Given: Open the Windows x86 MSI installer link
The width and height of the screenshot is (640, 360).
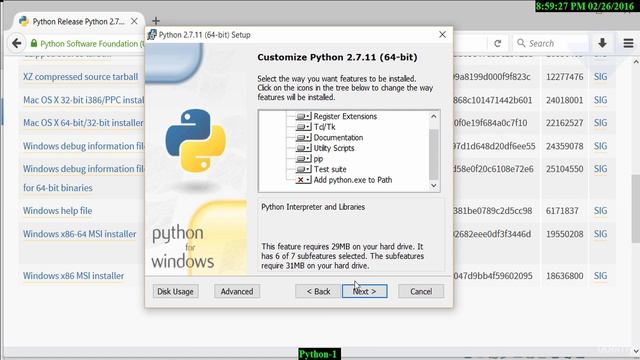Looking at the screenshot, I should [73, 276].
